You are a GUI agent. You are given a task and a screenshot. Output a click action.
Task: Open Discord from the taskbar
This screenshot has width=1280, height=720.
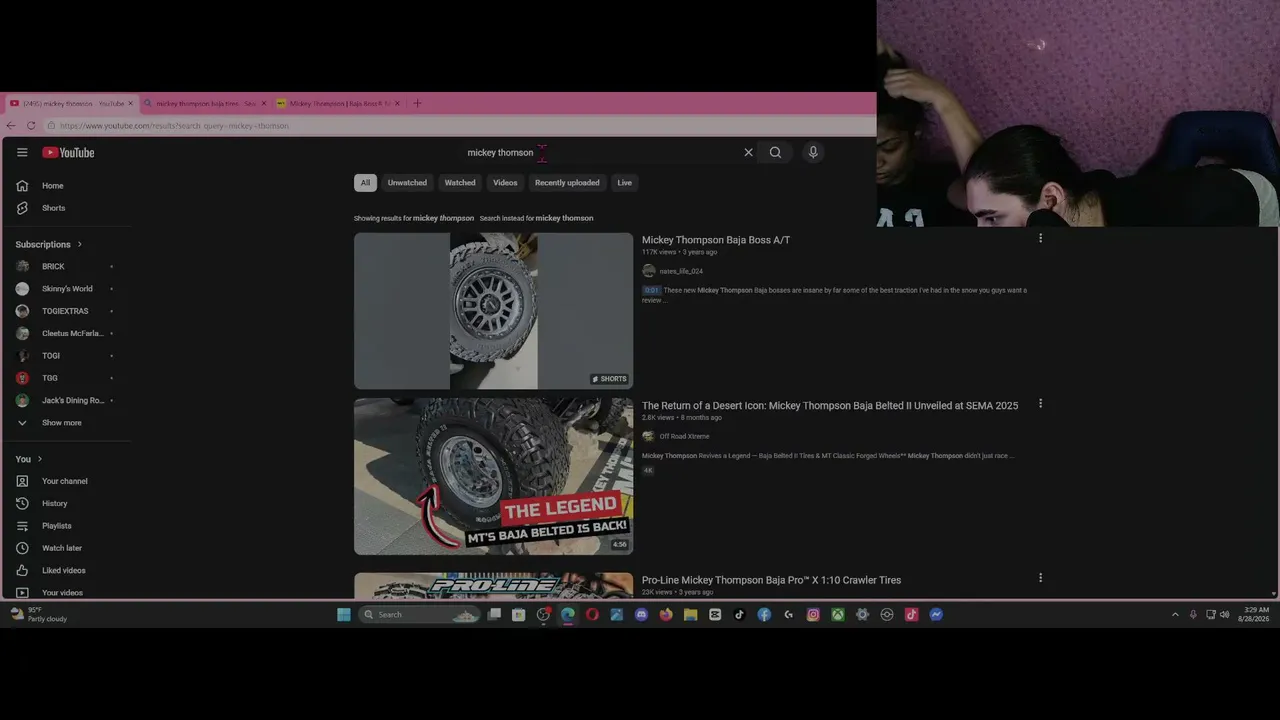[641, 614]
